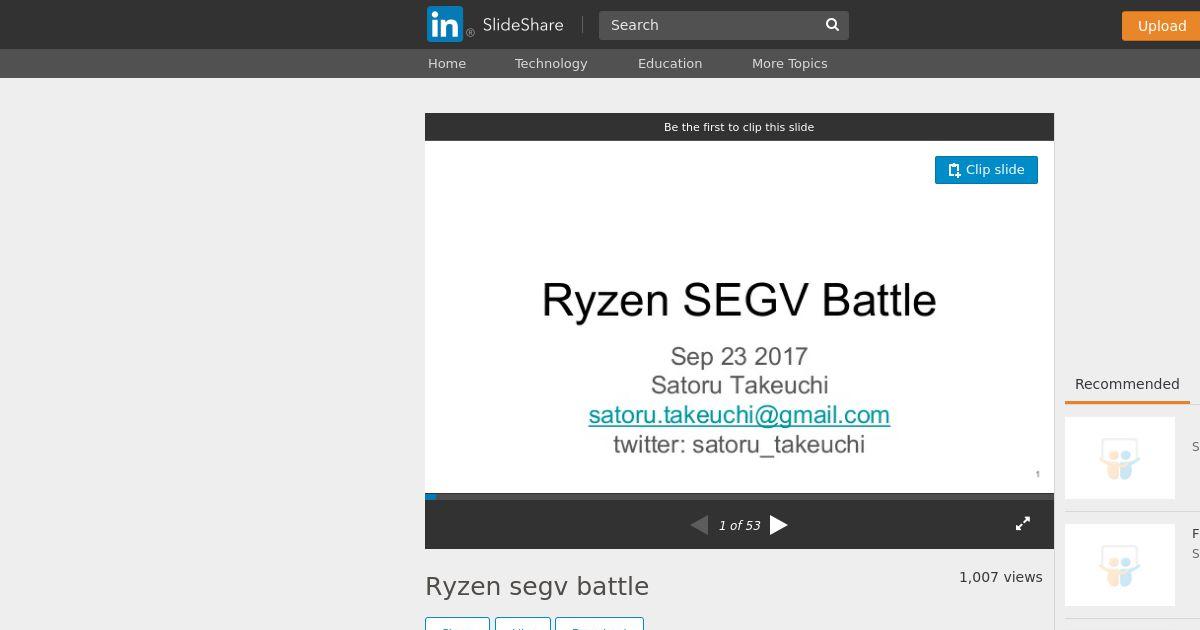Click the 'Ryzen SEGV Battle' slide heading
Image resolution: width=1200 pixels, height=630 pixels.
pos(739,300)
